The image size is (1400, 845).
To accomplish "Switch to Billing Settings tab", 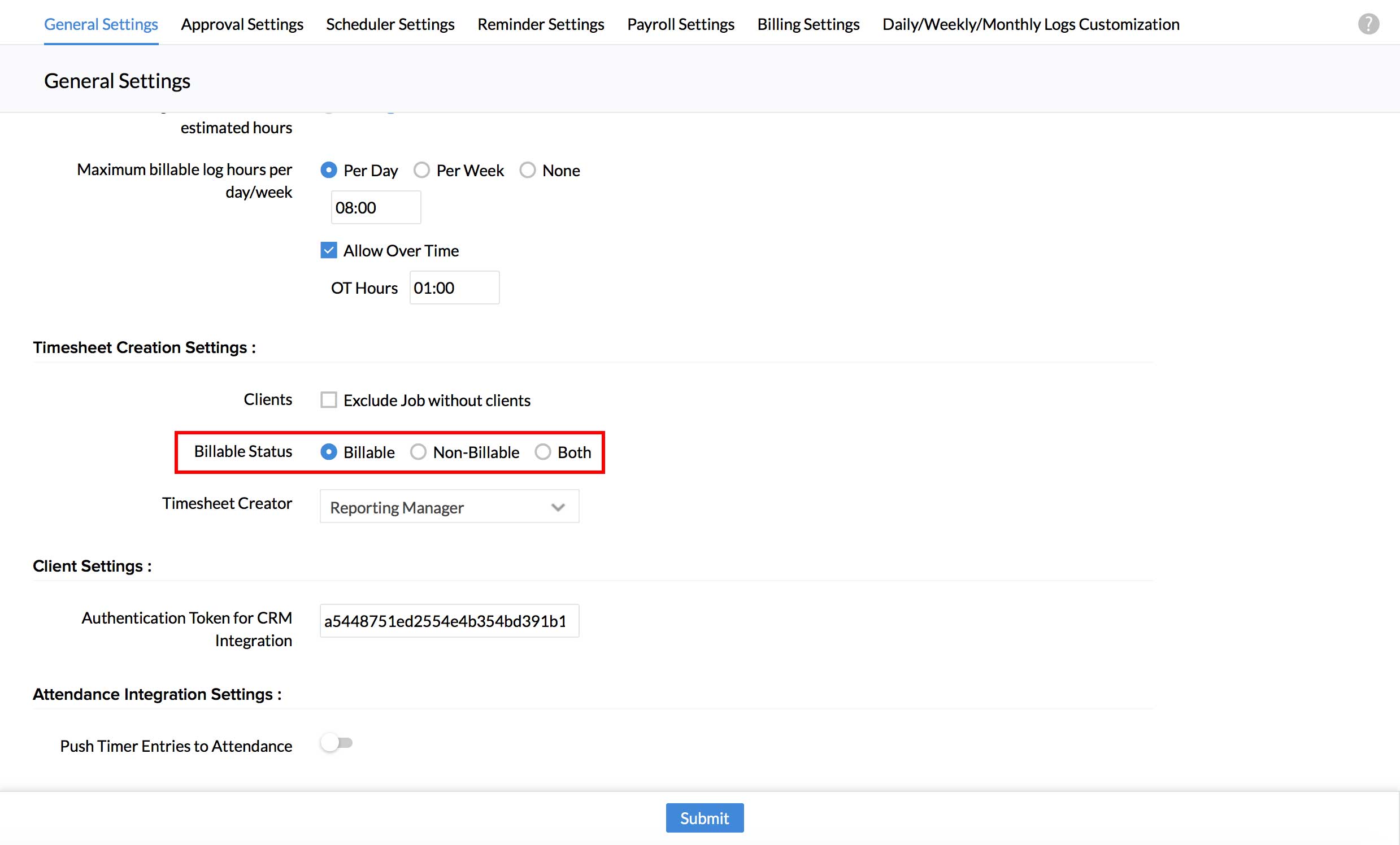I will (808, 24).
